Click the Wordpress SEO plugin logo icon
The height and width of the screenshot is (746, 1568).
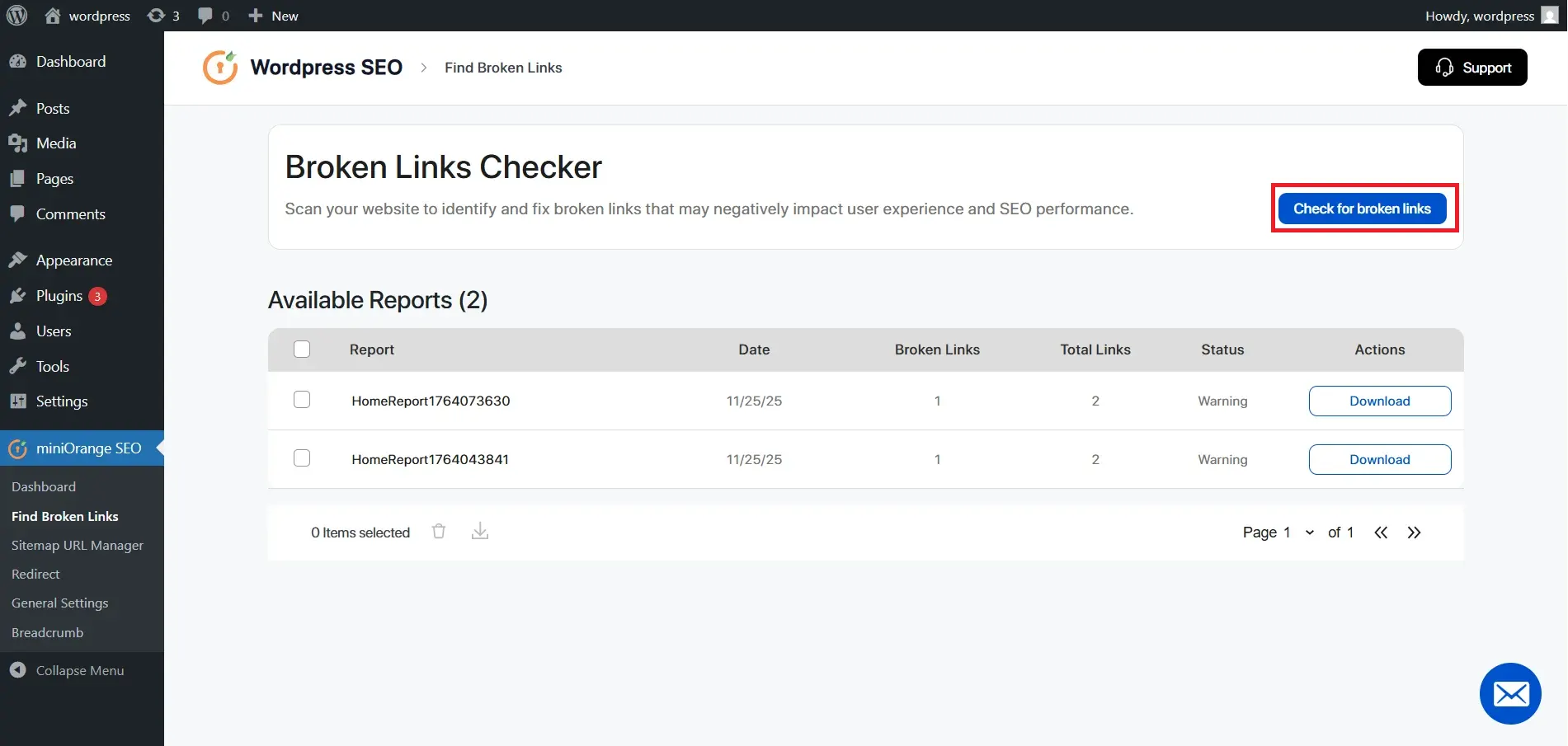coord(219,67)
